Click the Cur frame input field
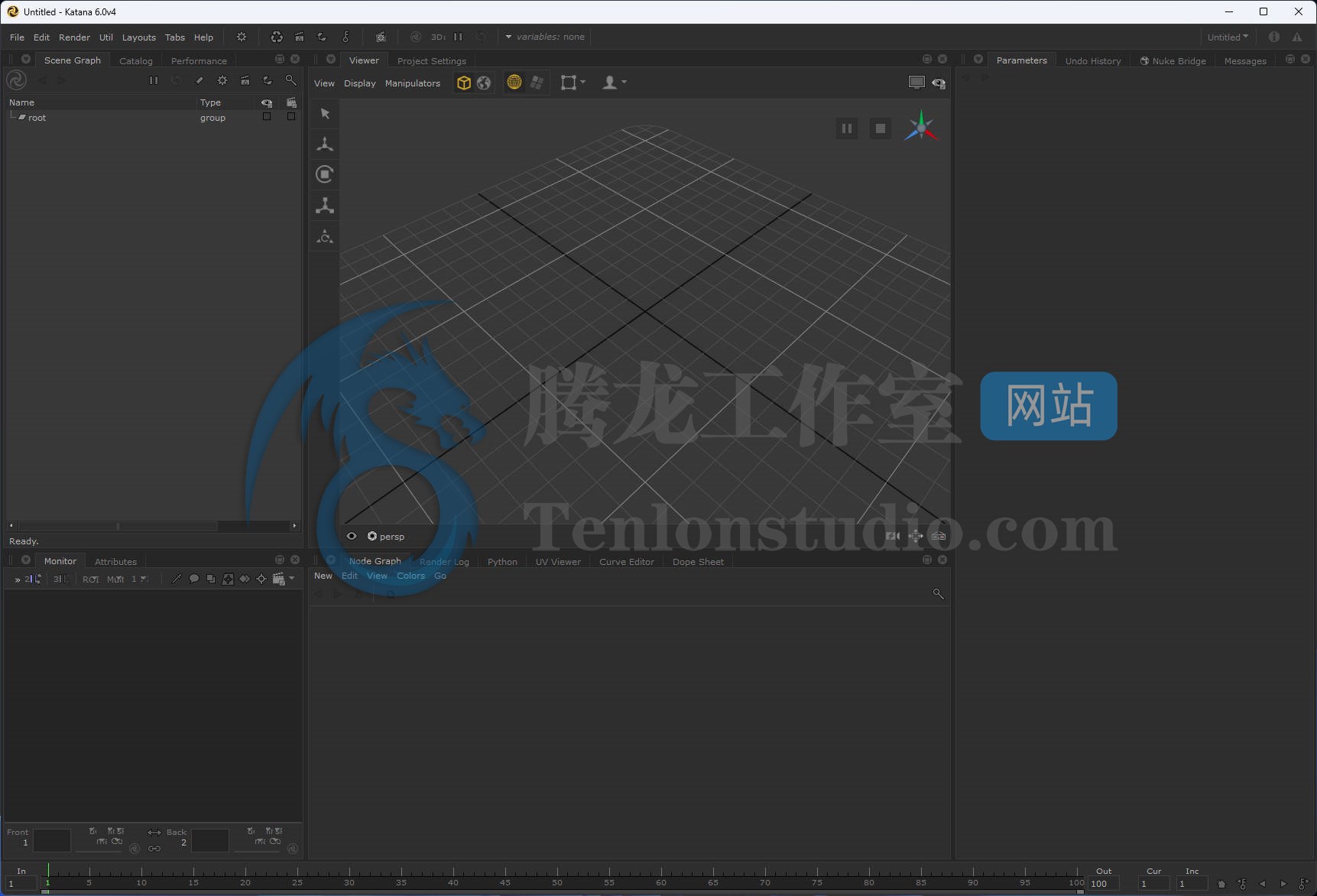 pyautogui.click(x=1153, y=884)
